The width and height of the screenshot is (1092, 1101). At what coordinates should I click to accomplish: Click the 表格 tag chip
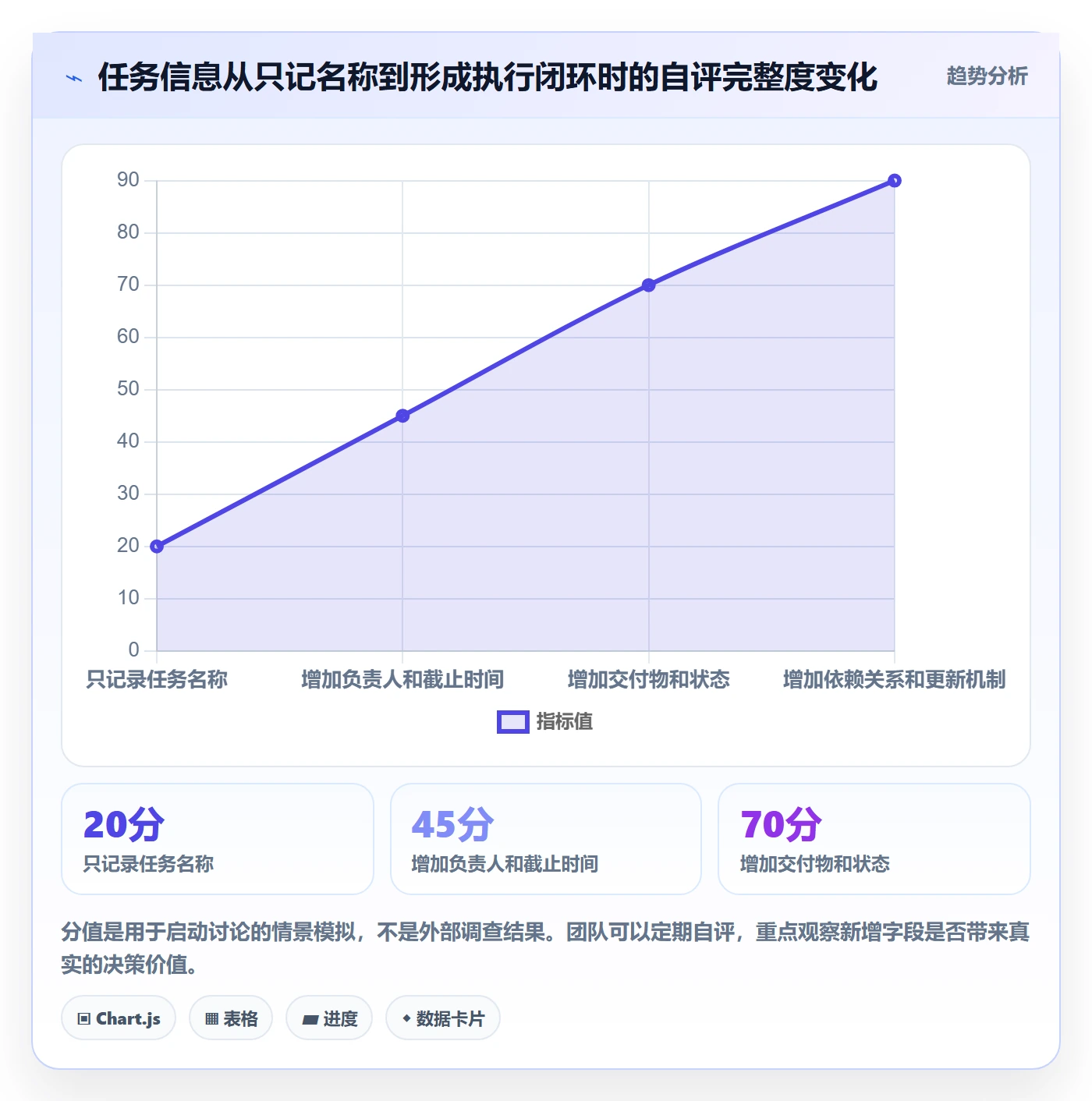[x=231, y=1018]
